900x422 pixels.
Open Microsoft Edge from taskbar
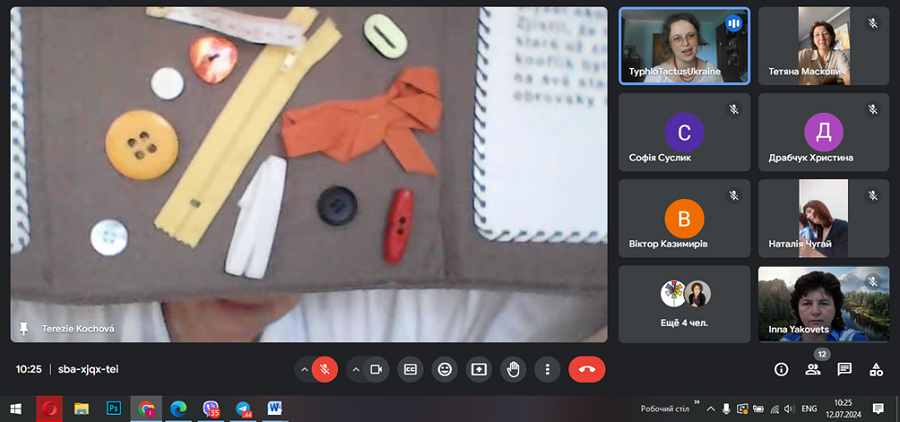tap(179, 409)
